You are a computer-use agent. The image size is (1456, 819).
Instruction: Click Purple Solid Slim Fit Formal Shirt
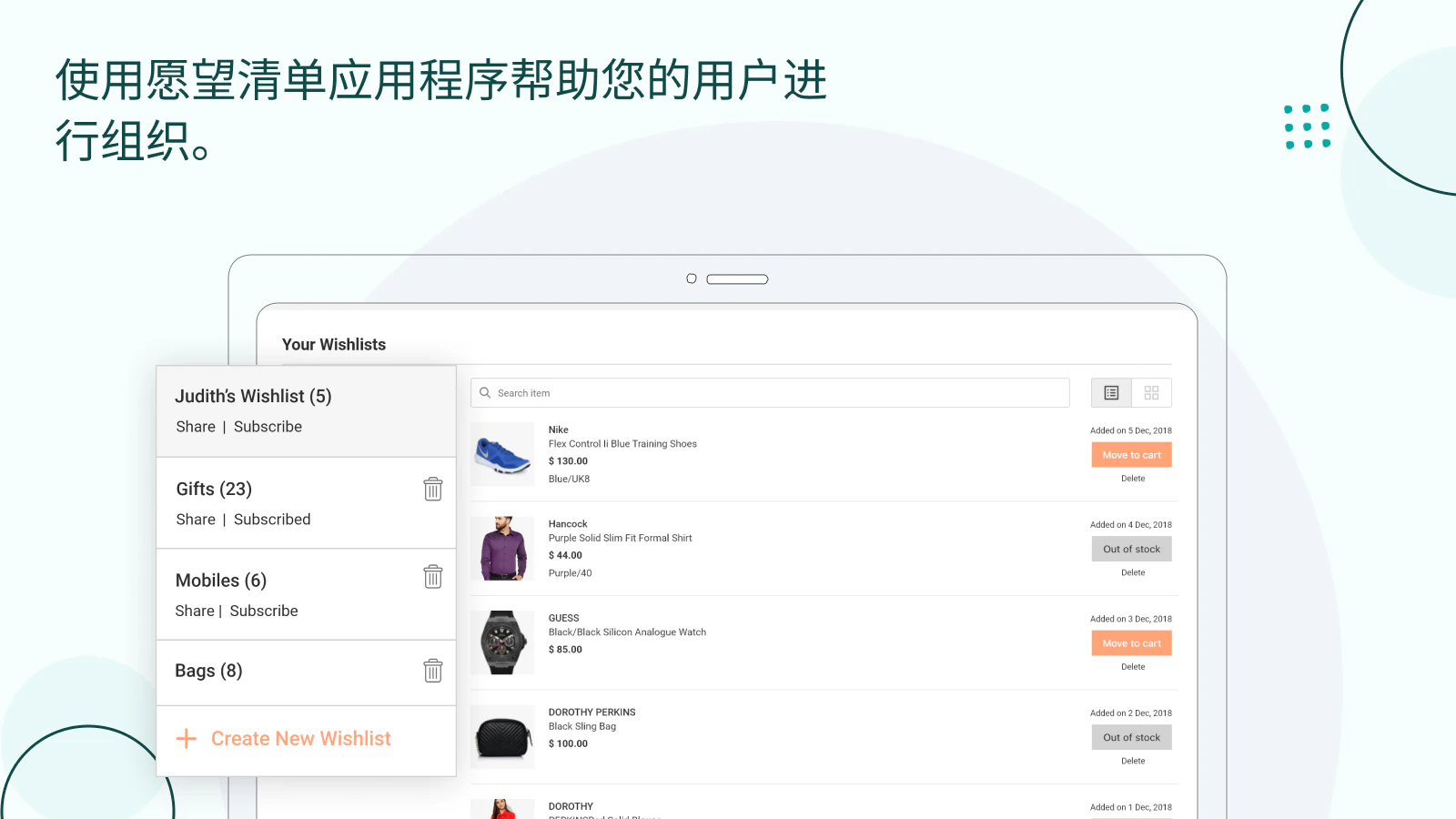pyautogui.click(x=620, y=538)
